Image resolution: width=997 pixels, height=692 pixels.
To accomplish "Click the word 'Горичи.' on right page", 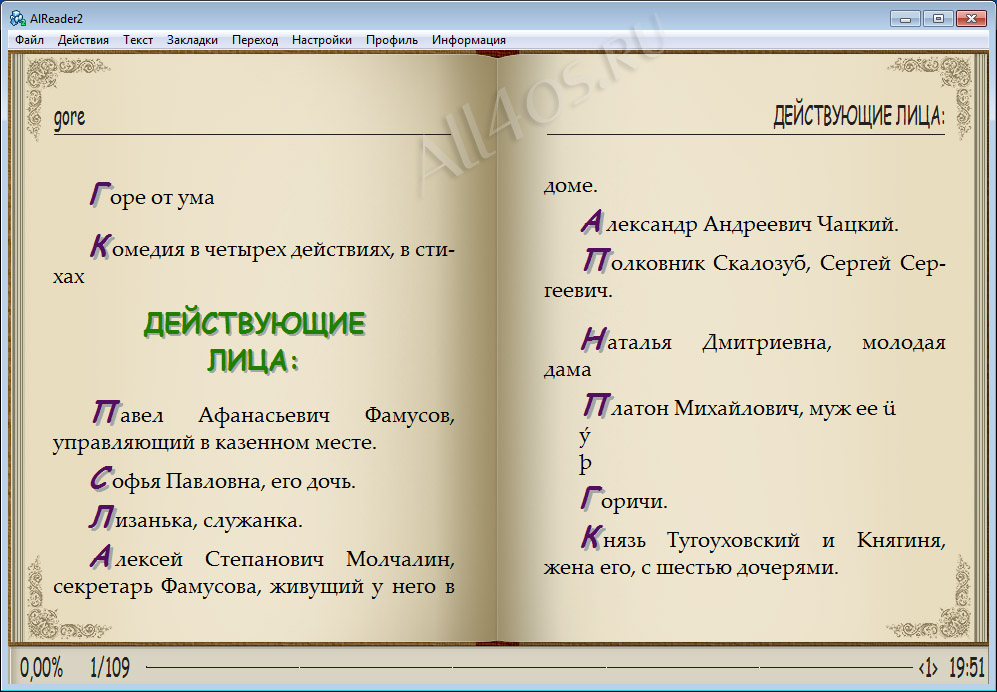I will (624, 501).
